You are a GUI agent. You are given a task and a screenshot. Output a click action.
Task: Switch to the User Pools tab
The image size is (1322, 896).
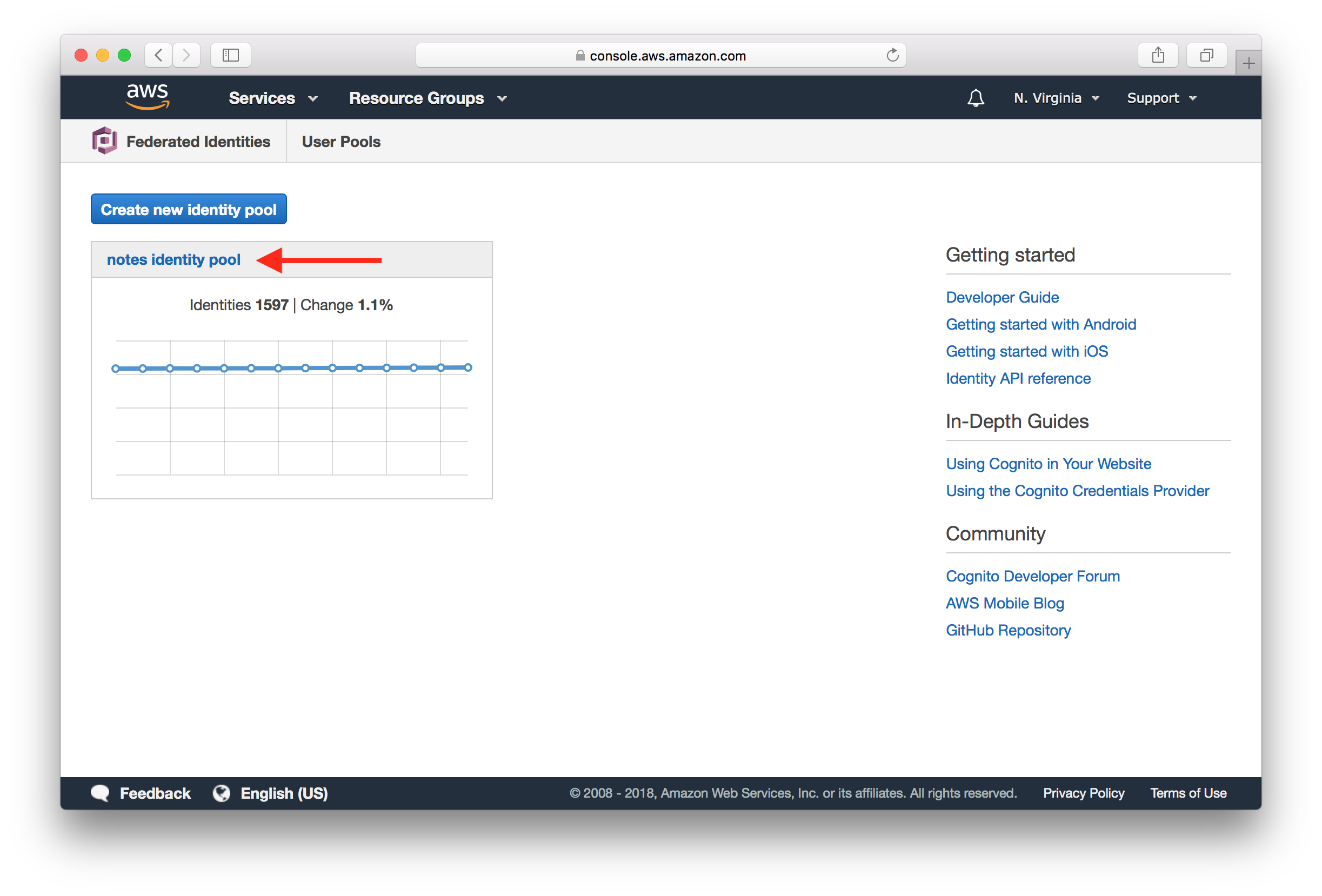pos(341,141)
